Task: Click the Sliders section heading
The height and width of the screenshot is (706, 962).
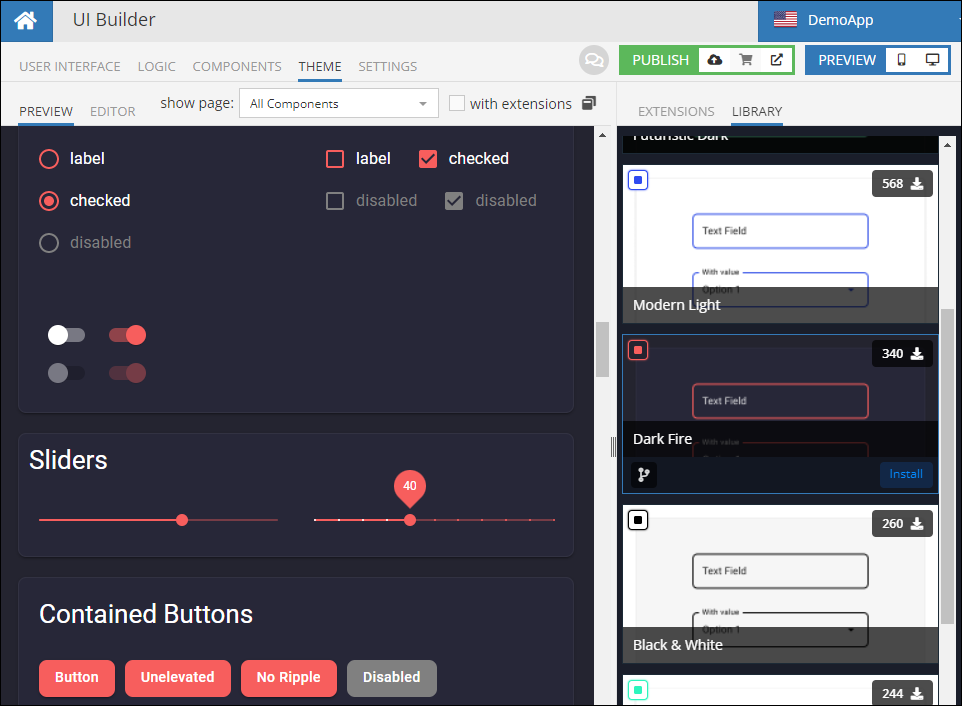Action: pyautogui.click(x=69, y=460)
